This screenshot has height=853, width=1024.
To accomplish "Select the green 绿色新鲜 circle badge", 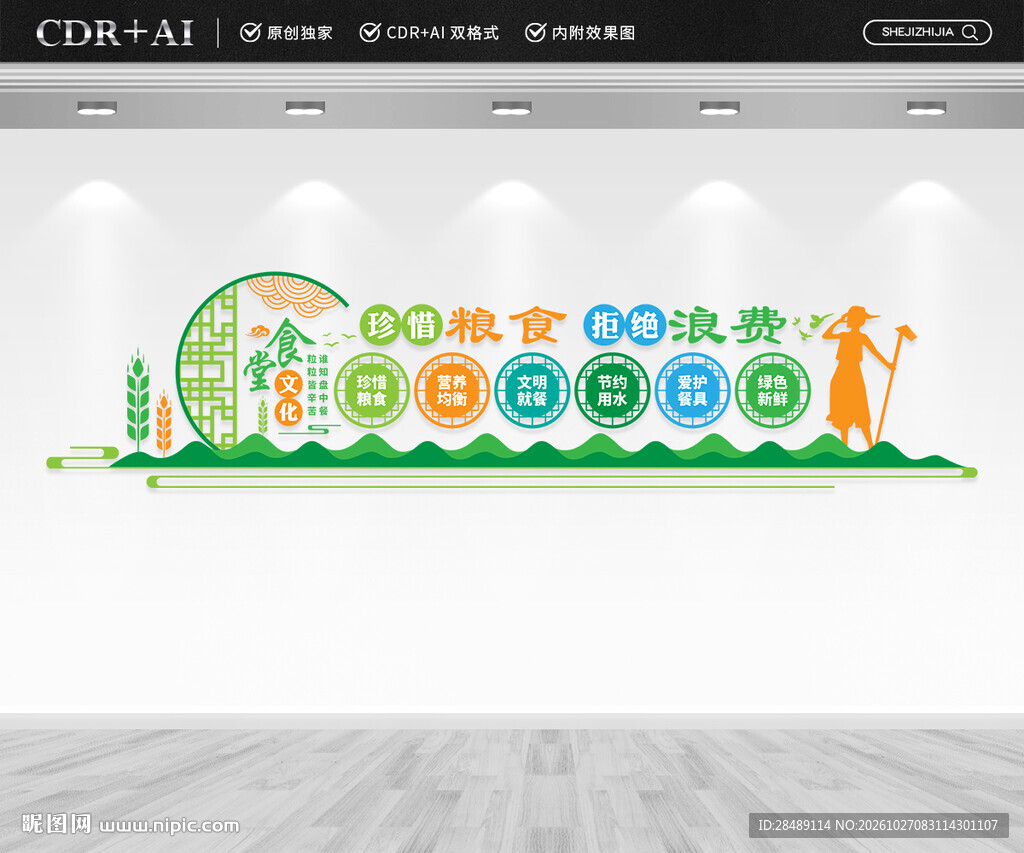I will (773, 390).
